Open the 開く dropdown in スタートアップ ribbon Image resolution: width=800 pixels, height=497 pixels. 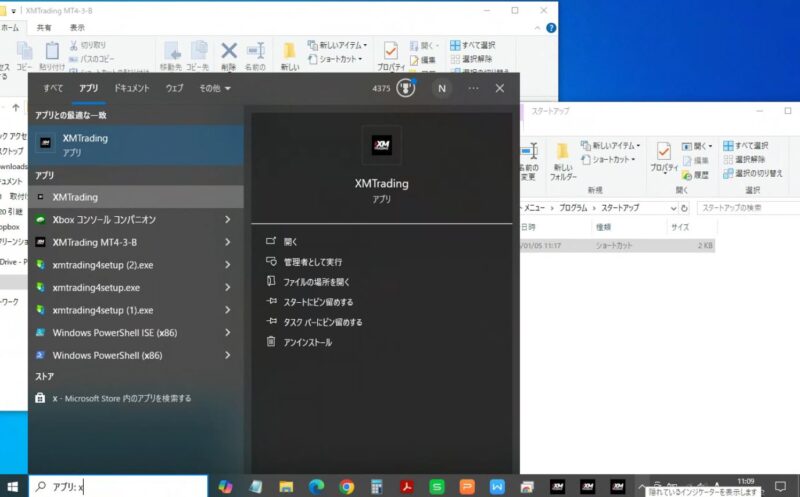pos(697,146)
